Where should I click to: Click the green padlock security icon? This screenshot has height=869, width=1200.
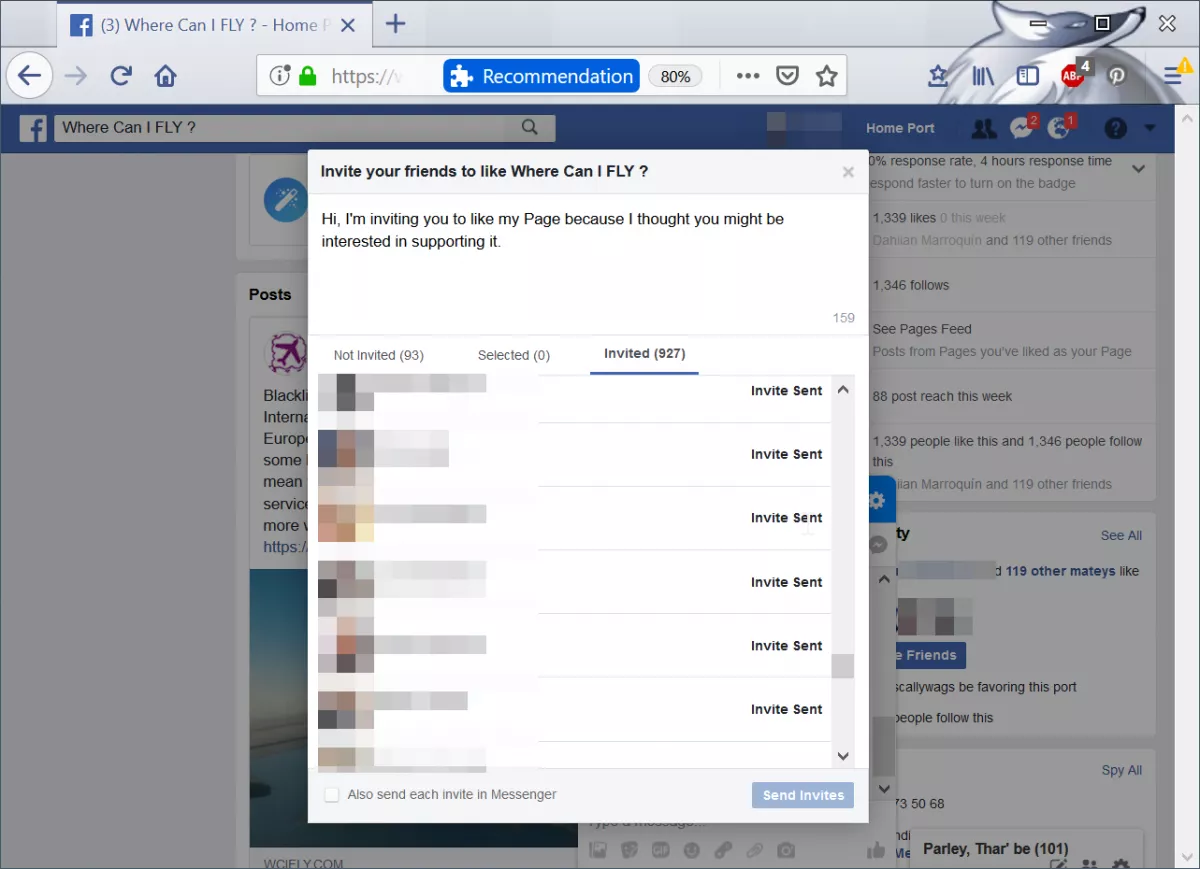click(308, 76)
